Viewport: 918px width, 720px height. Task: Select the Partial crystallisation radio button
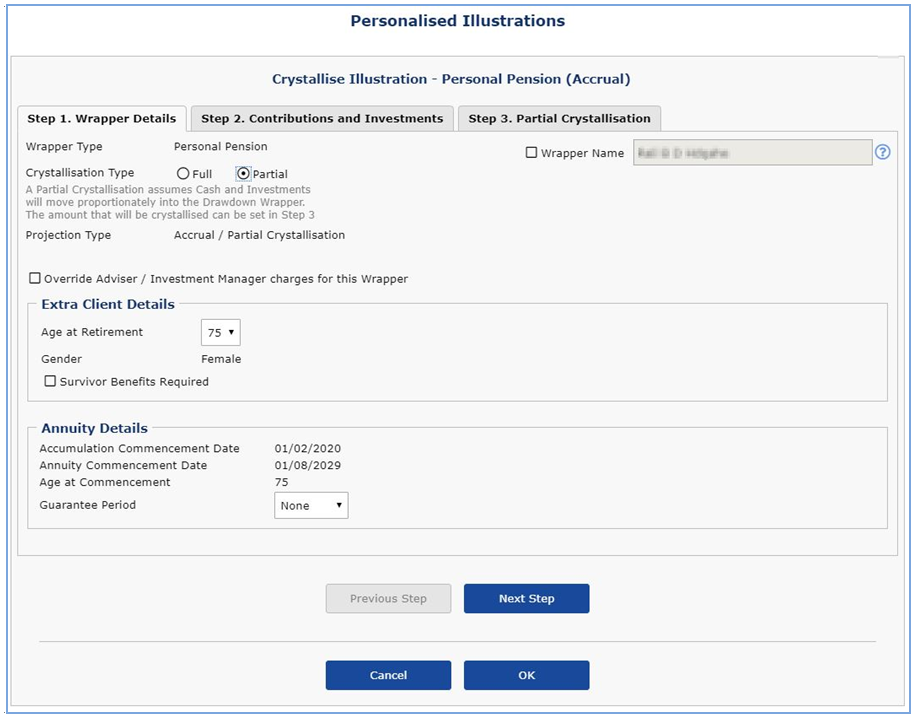coord(243,174)
